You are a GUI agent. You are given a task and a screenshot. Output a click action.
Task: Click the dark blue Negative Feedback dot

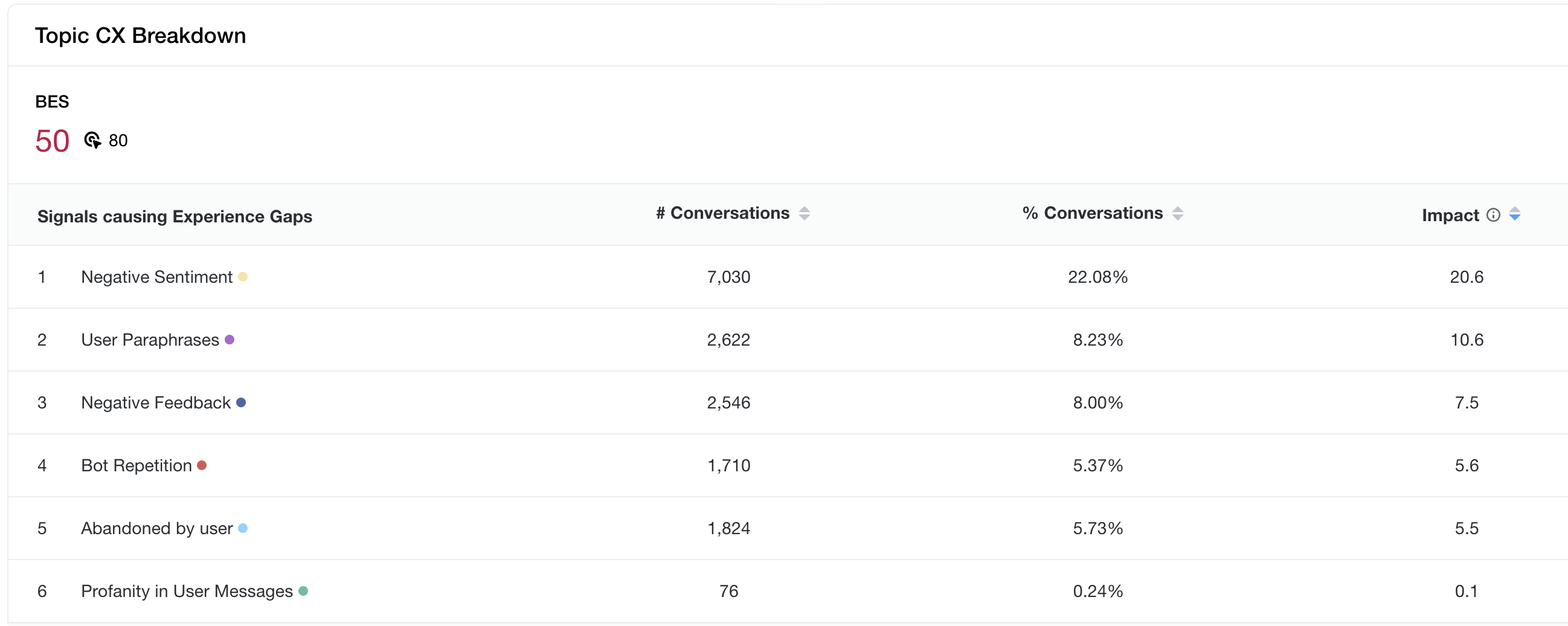pyautogui.click(x=241, y=402)
